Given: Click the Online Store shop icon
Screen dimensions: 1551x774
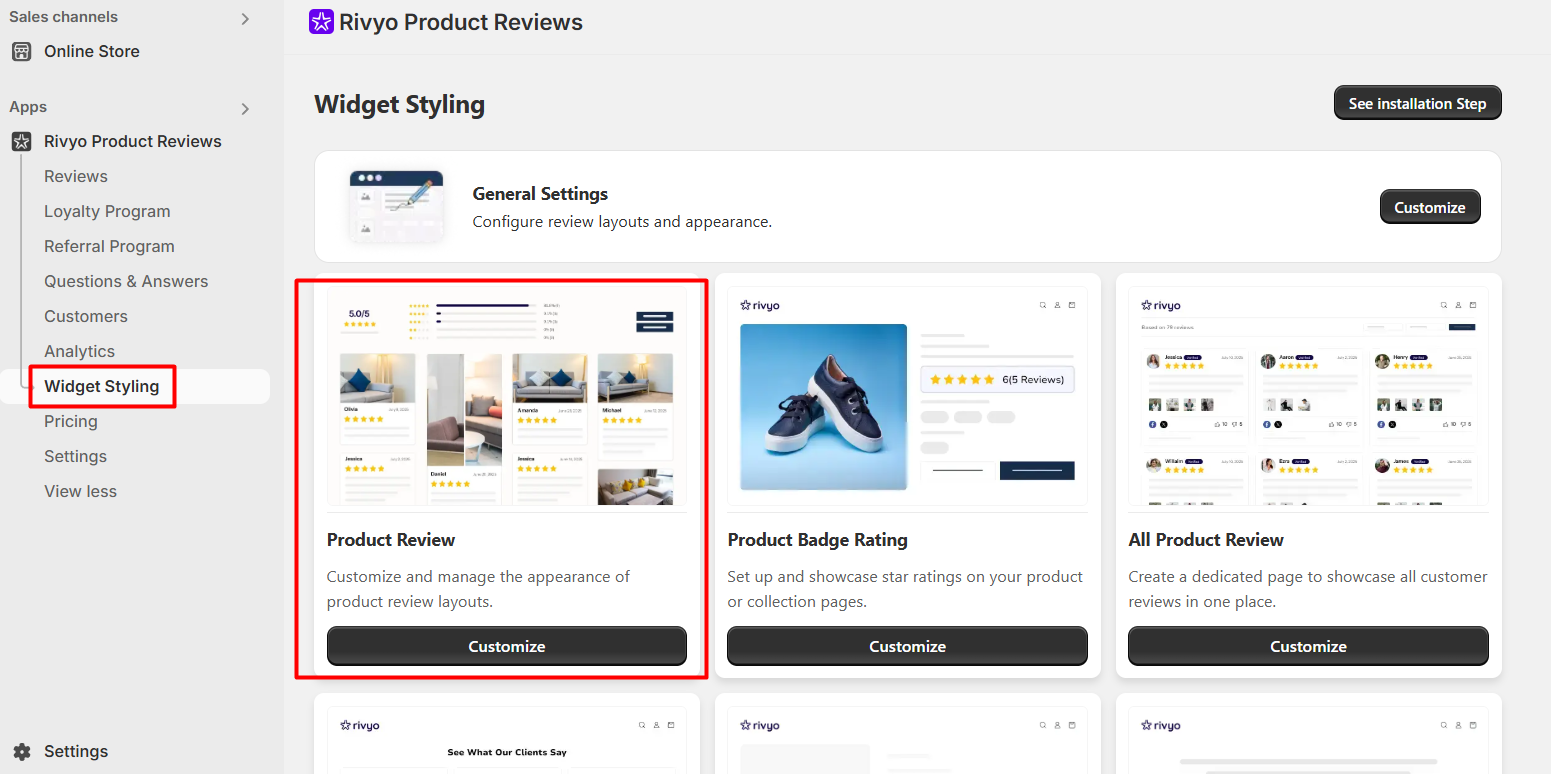Looking at the screenshot, I should tap(21, 51).
